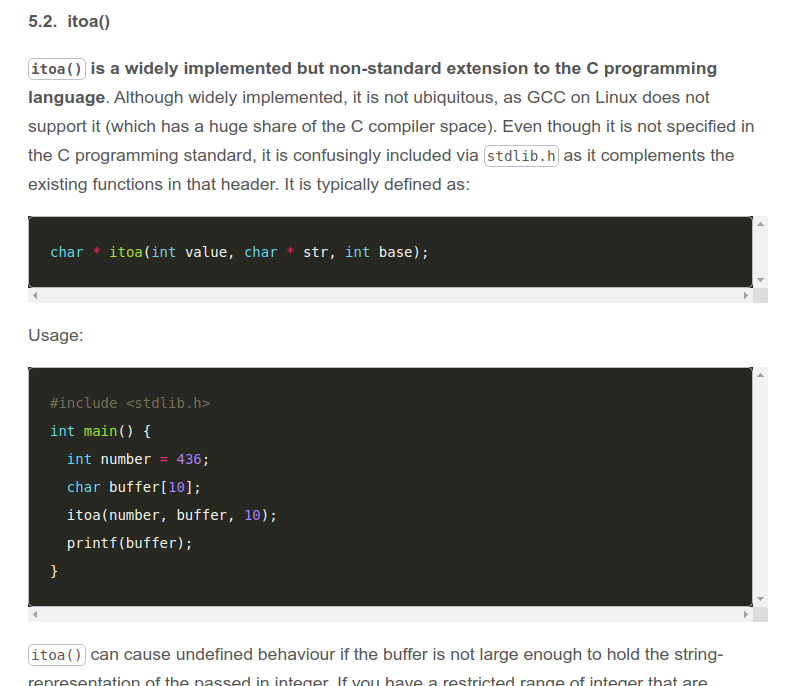Click the down arrow on the itoa prototype scrollbar
This screenshot has height=686, width=794.
tap(760, 280)
